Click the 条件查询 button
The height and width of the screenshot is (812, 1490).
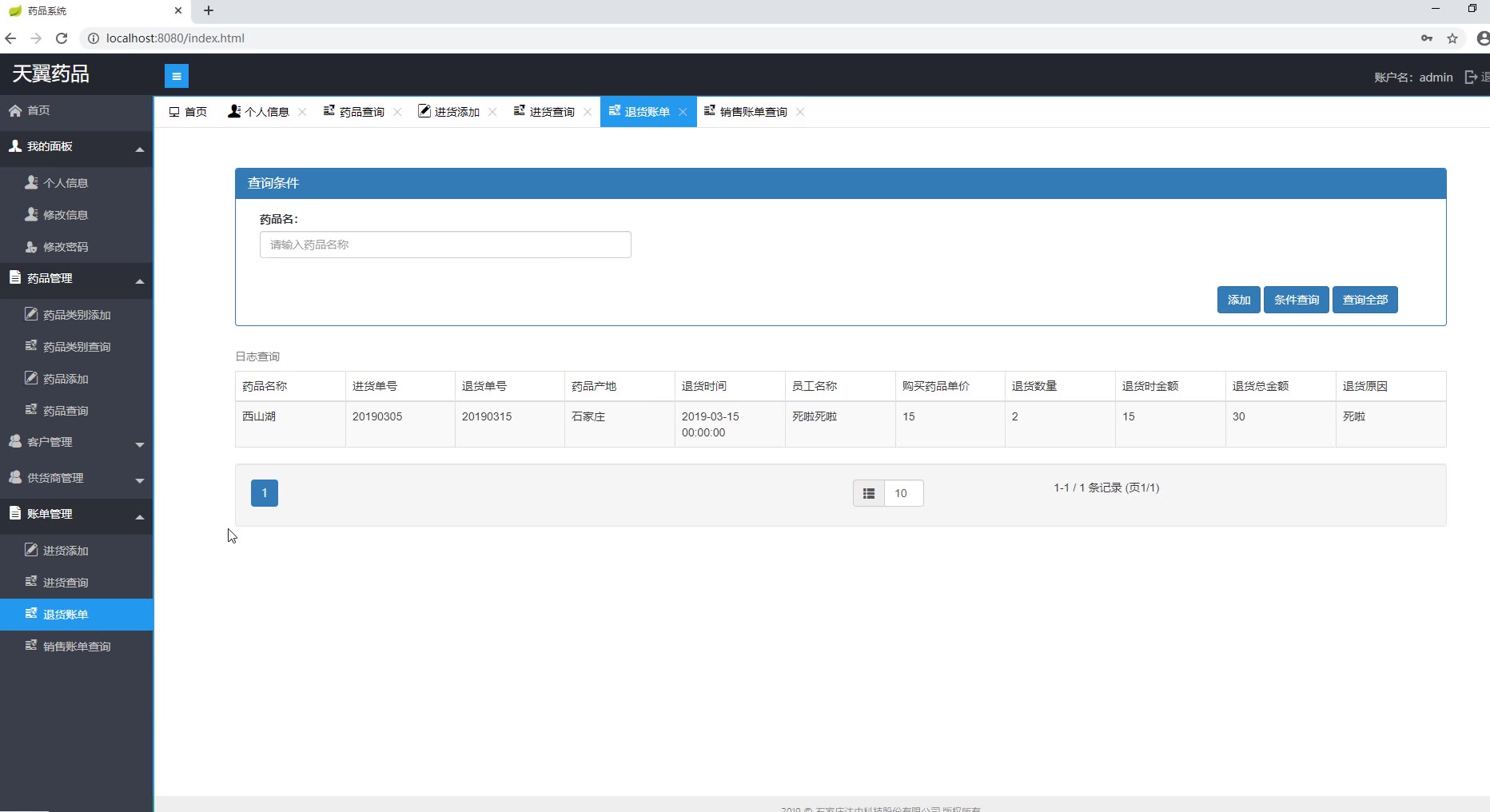coord(1297,300)
